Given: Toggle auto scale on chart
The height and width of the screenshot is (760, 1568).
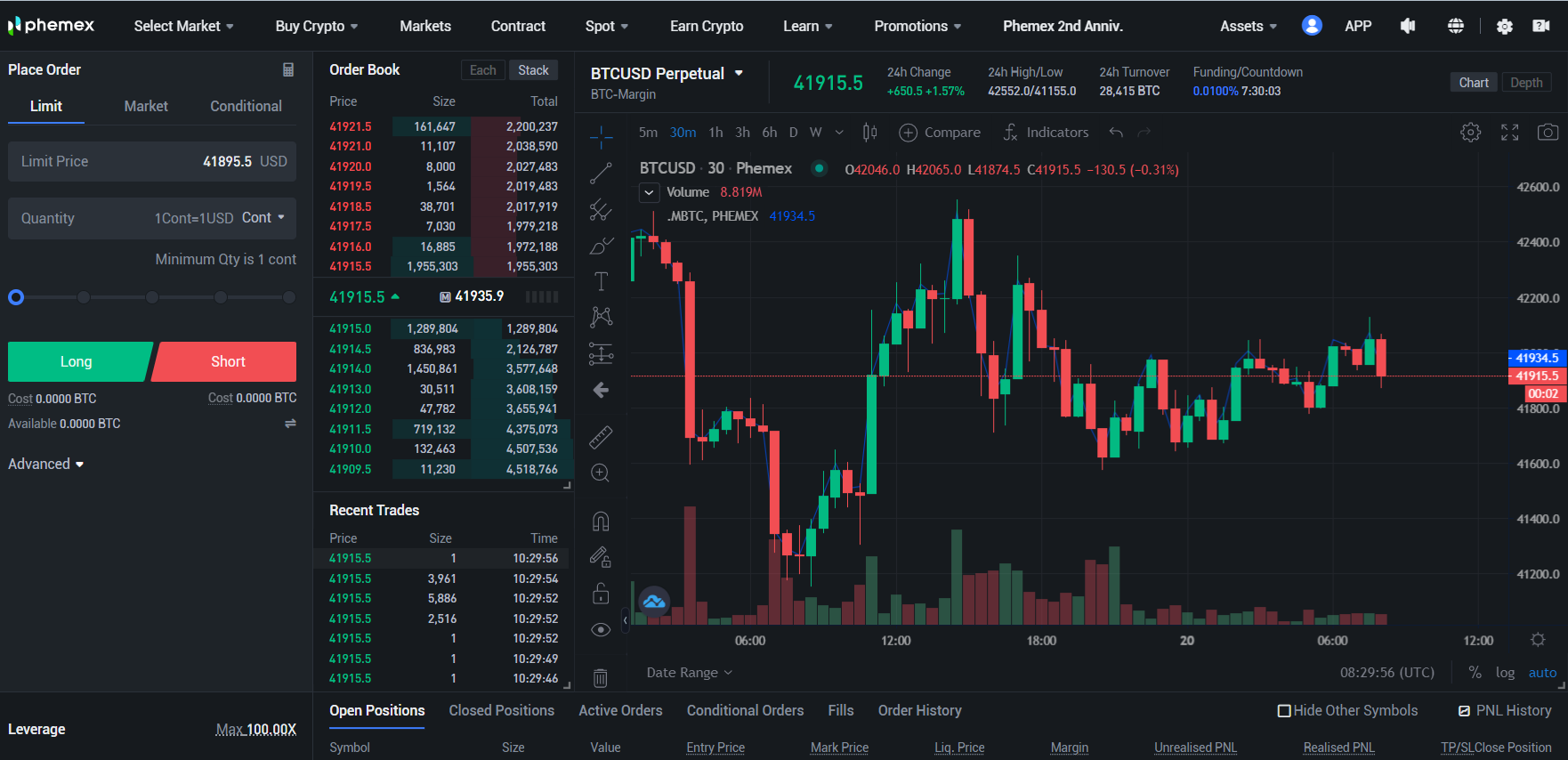Looking at the screenshot, I should click(x=1542, y=672).
